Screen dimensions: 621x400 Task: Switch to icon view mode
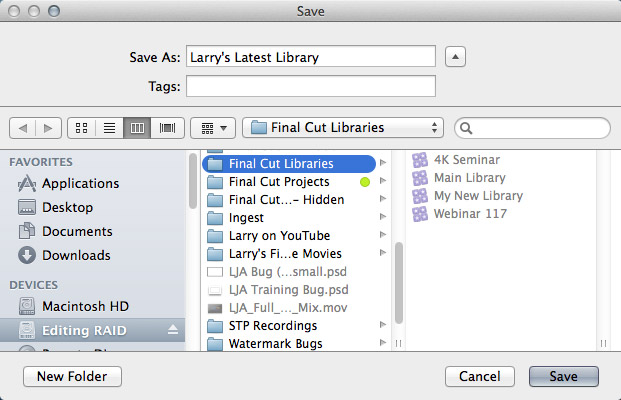coord(82,128)
